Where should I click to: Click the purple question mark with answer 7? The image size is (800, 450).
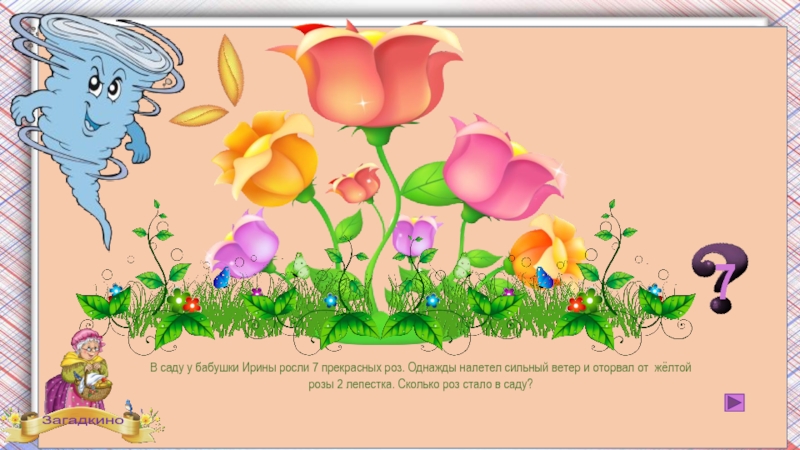click(719, 278)
